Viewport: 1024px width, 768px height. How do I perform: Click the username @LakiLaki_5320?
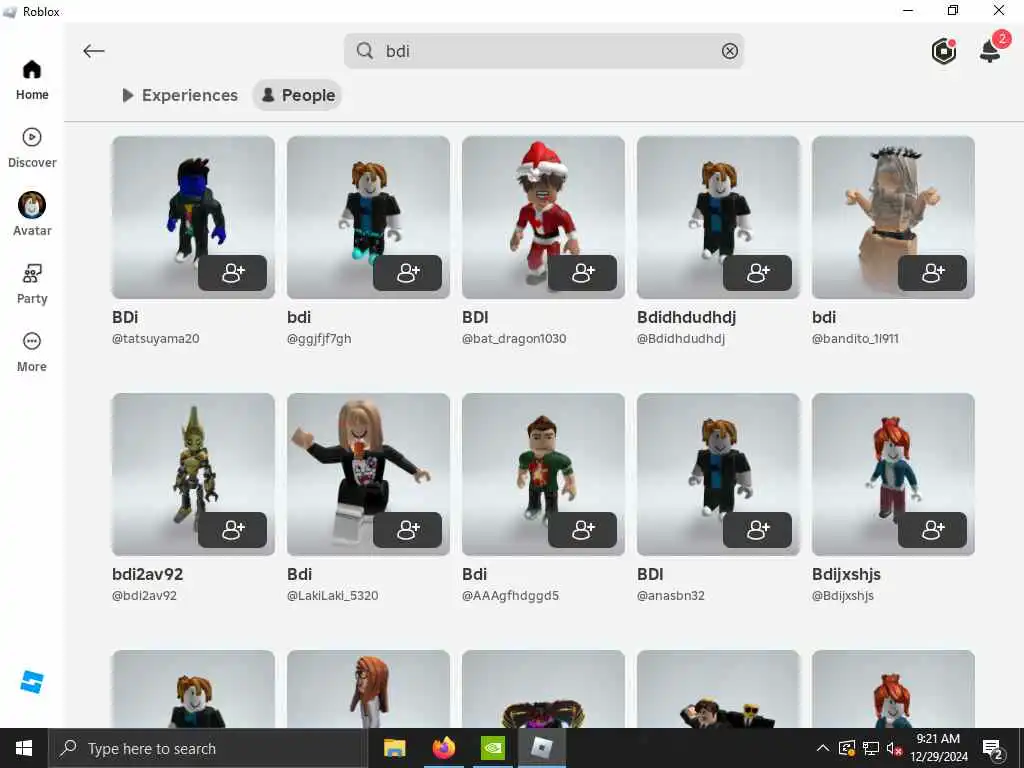(332, 596)
